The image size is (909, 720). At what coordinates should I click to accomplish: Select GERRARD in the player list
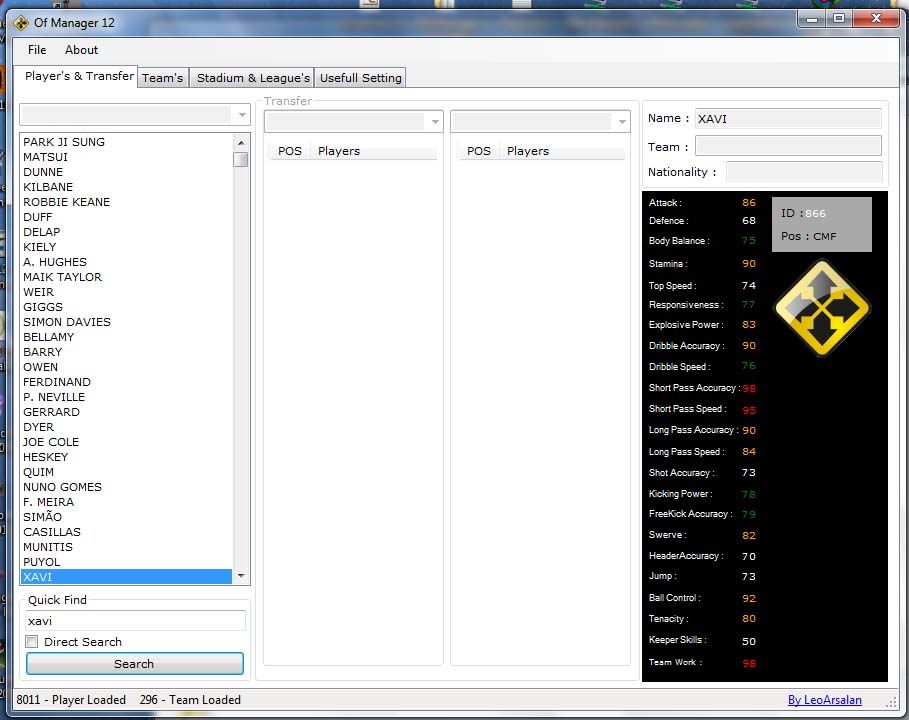coord(51,412)
